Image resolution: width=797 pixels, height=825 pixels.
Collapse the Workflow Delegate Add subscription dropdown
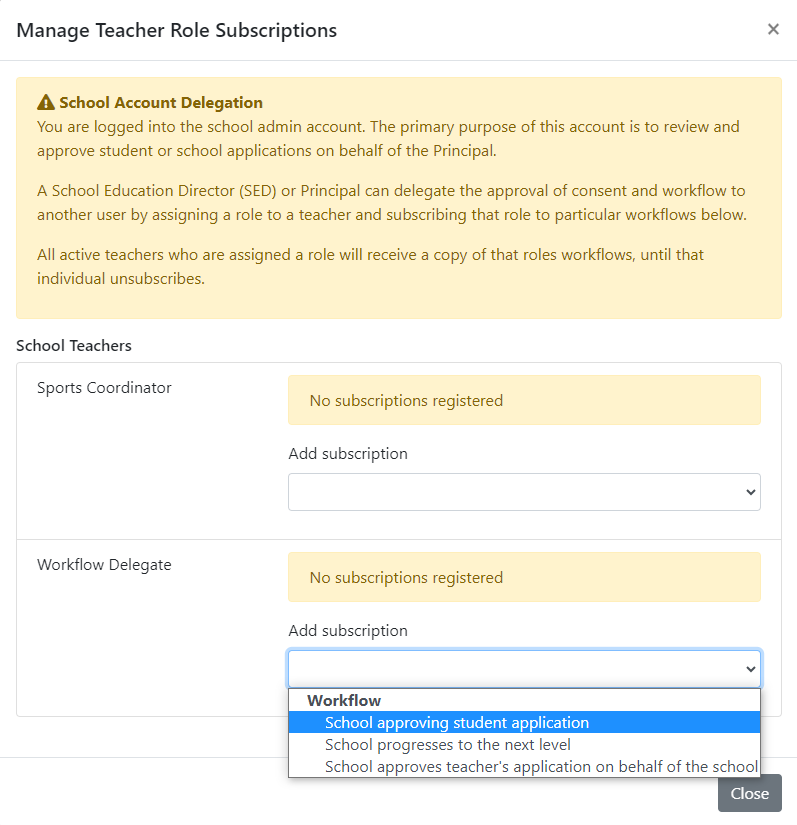point(524,669)
